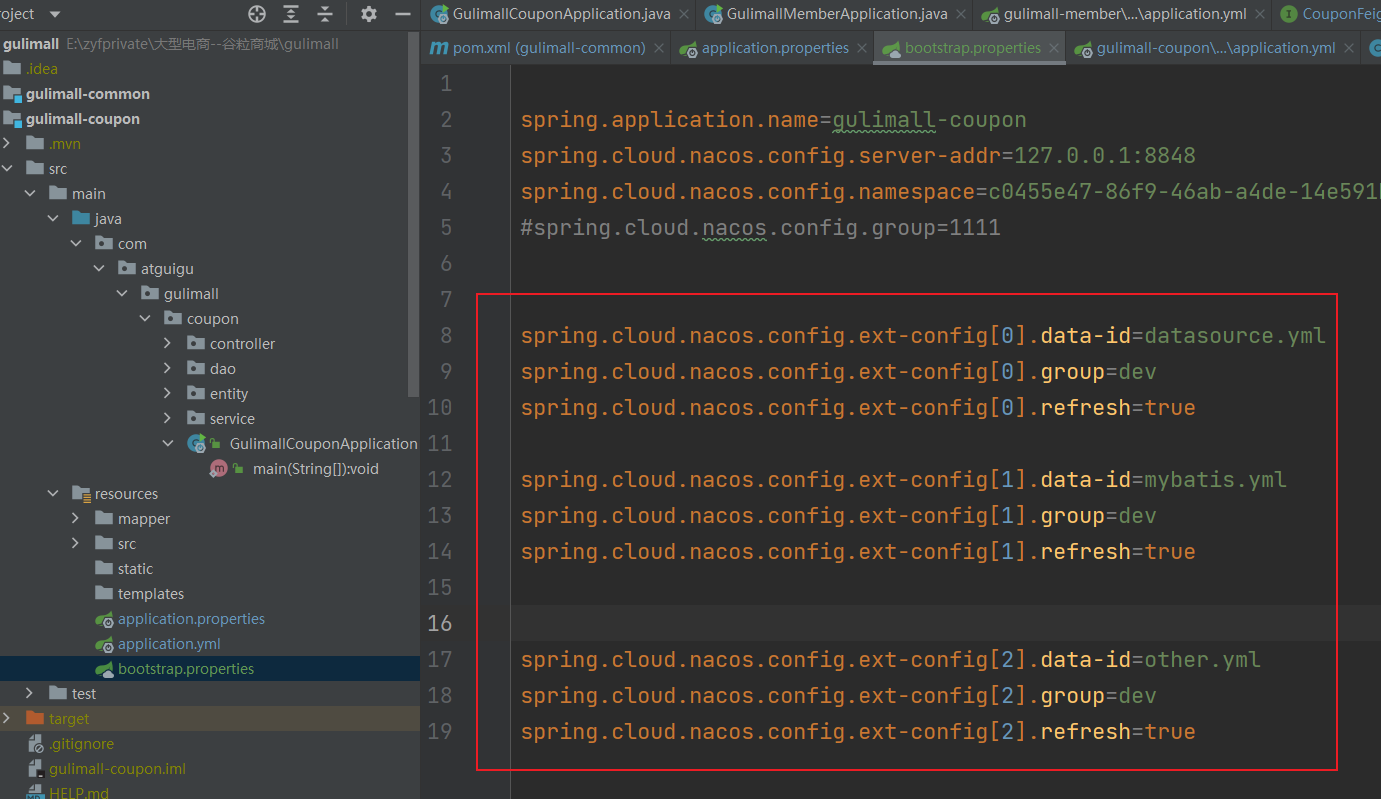The image size is (1381, 799).
Task: Collapse the main folder
Action: 30,194
